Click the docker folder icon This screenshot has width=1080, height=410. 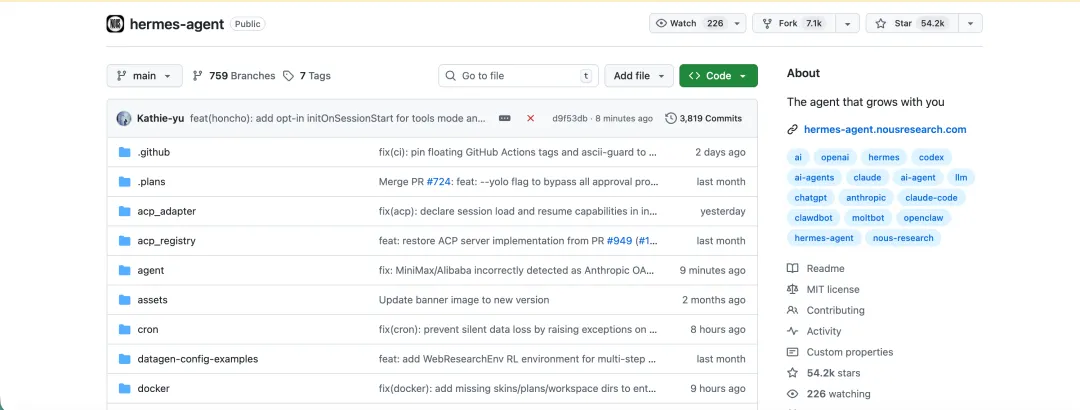(x=125, y=389)
